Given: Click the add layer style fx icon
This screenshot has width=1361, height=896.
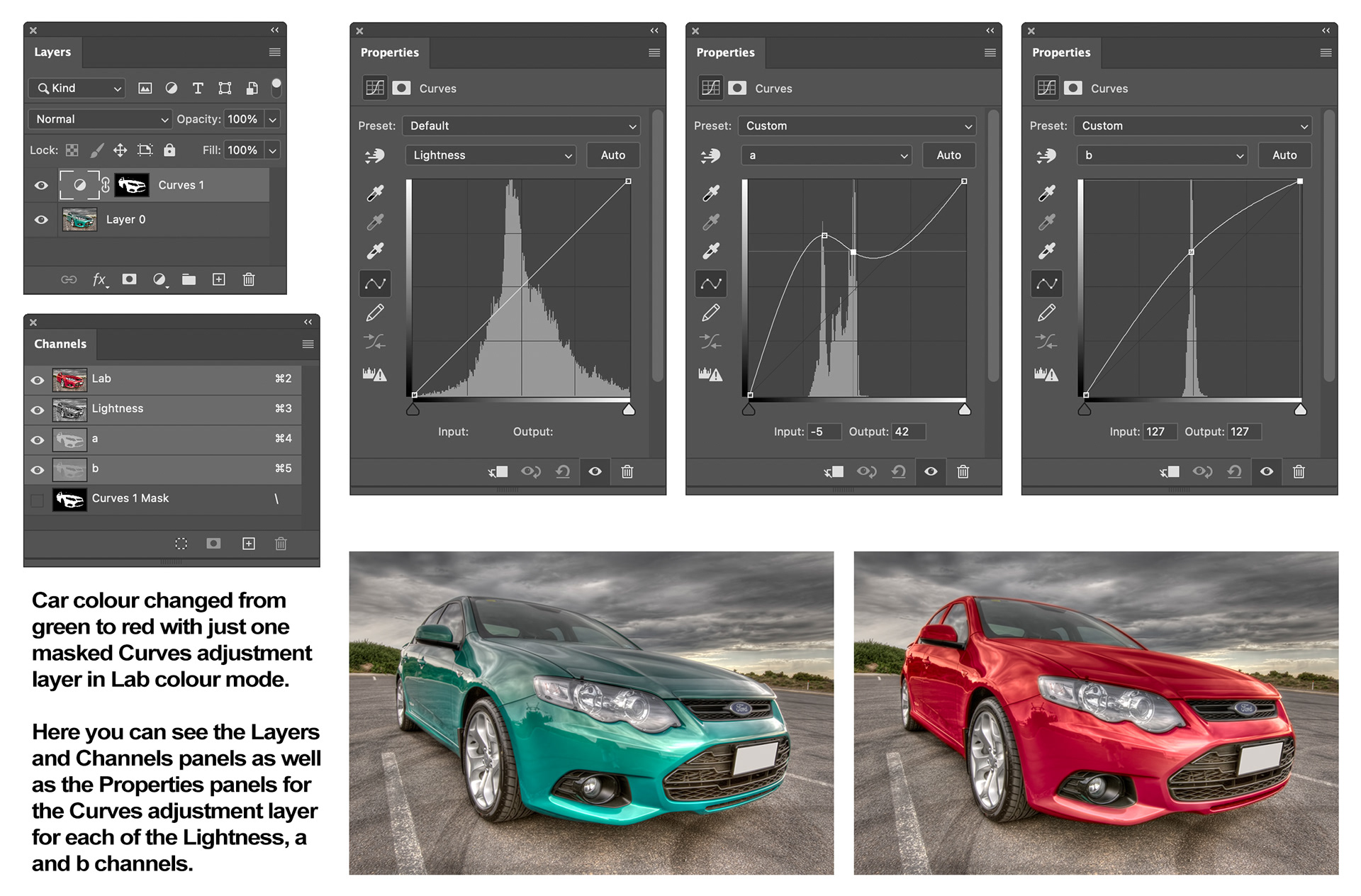Looking at the screenshot, I should coord(99,279).
